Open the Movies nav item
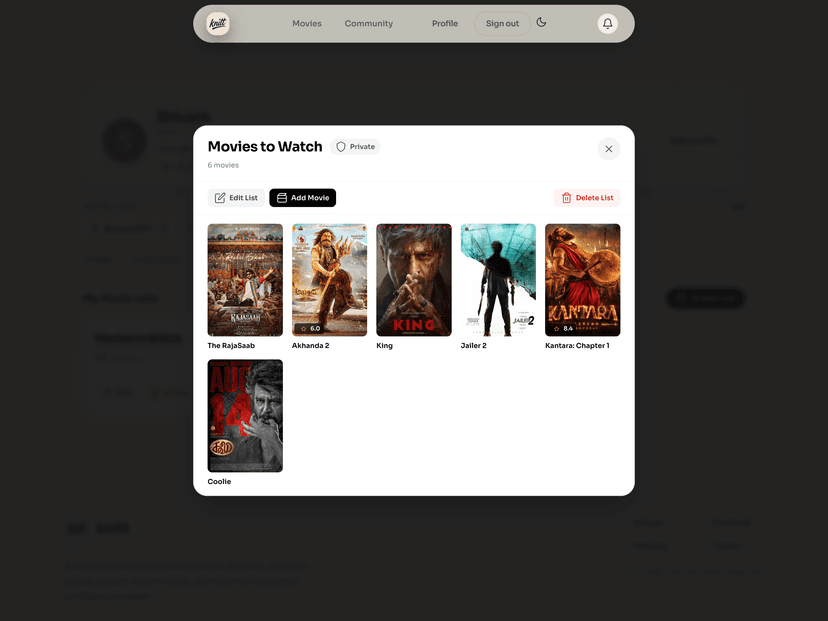 coord(306,23)
